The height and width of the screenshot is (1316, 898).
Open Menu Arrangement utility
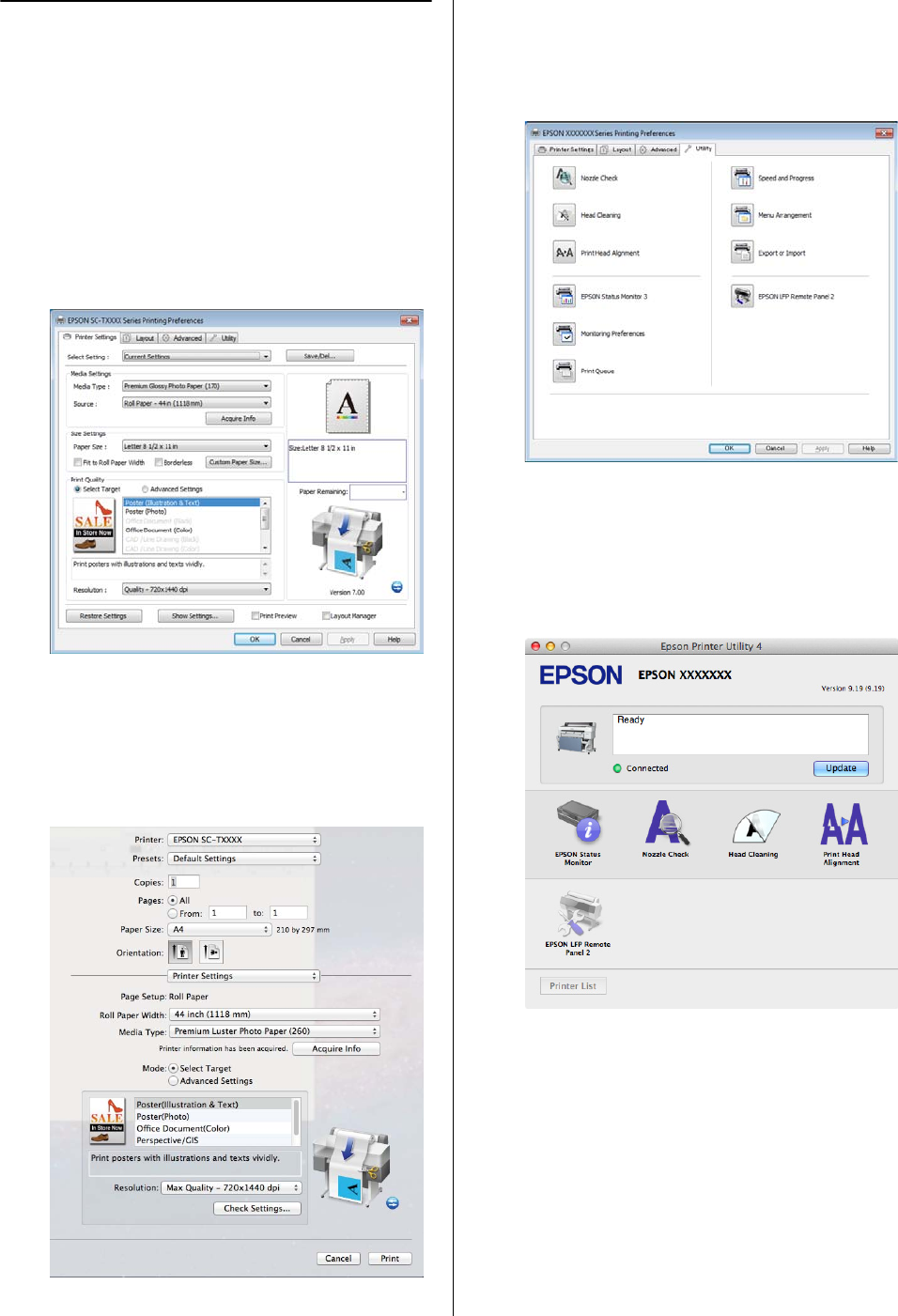click(742, 215)
